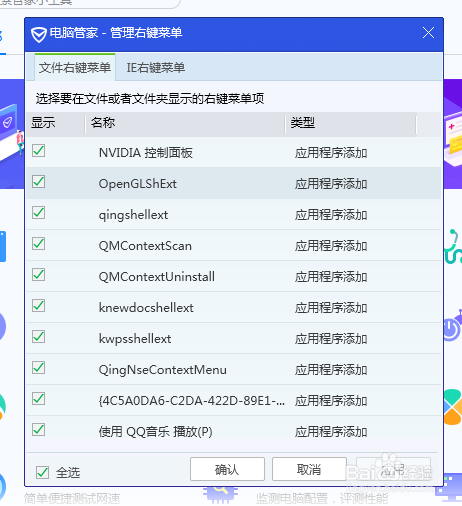
Task: Click the 电脑管家 shield logo icon
Action: click(39, 34)
